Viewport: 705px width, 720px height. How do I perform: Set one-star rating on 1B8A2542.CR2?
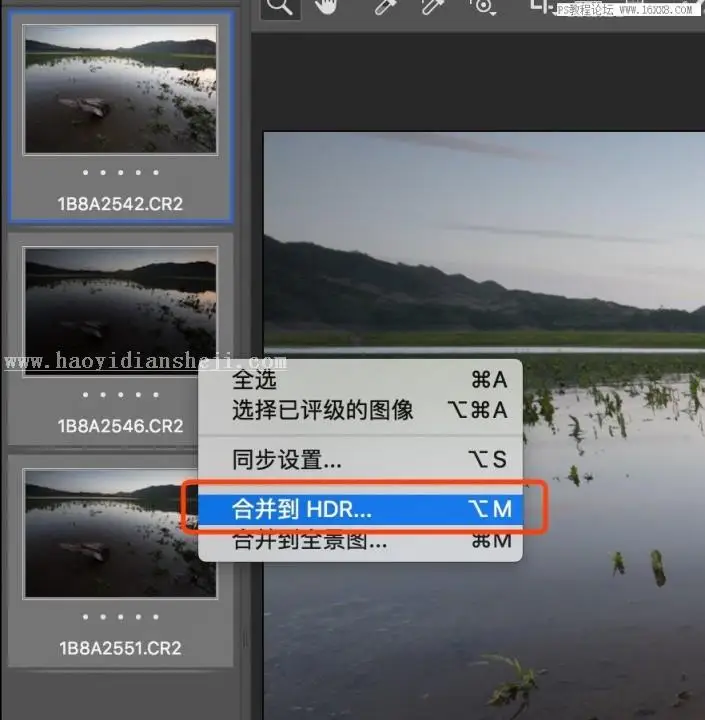pyautogui.click(x=85, y=173)
